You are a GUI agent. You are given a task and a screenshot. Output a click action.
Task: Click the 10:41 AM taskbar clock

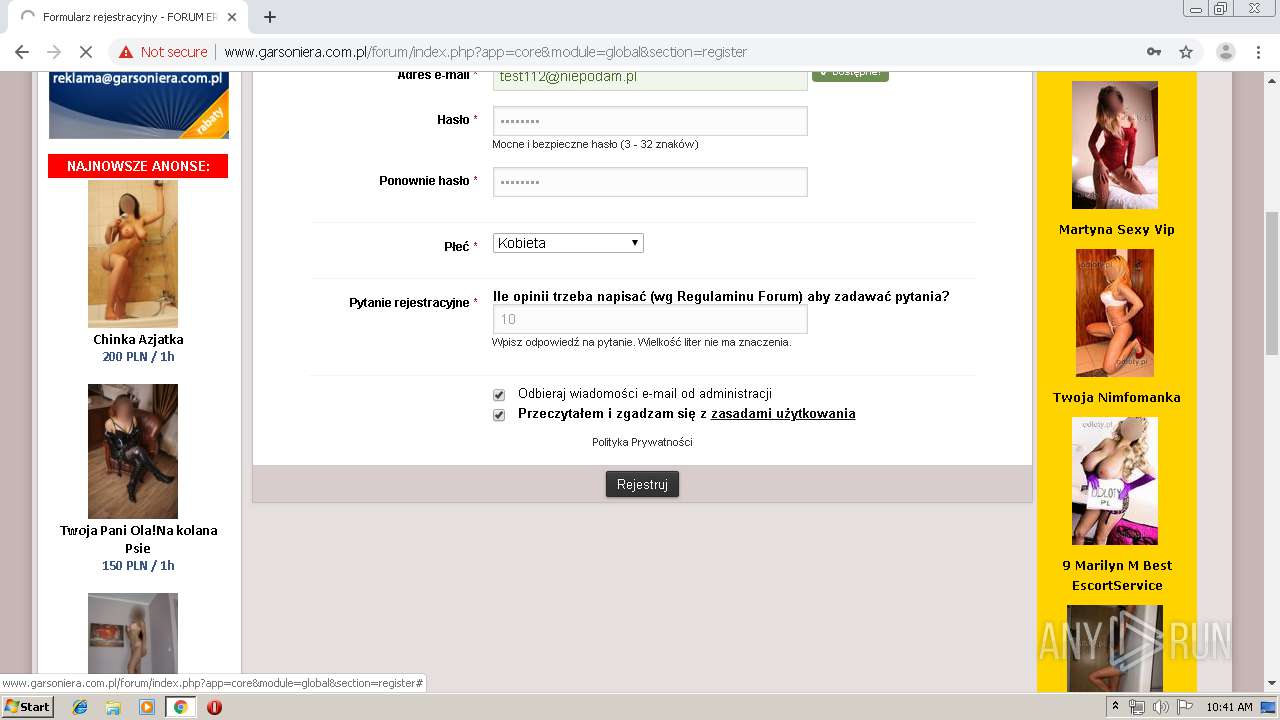click(x=1229, y=707)
